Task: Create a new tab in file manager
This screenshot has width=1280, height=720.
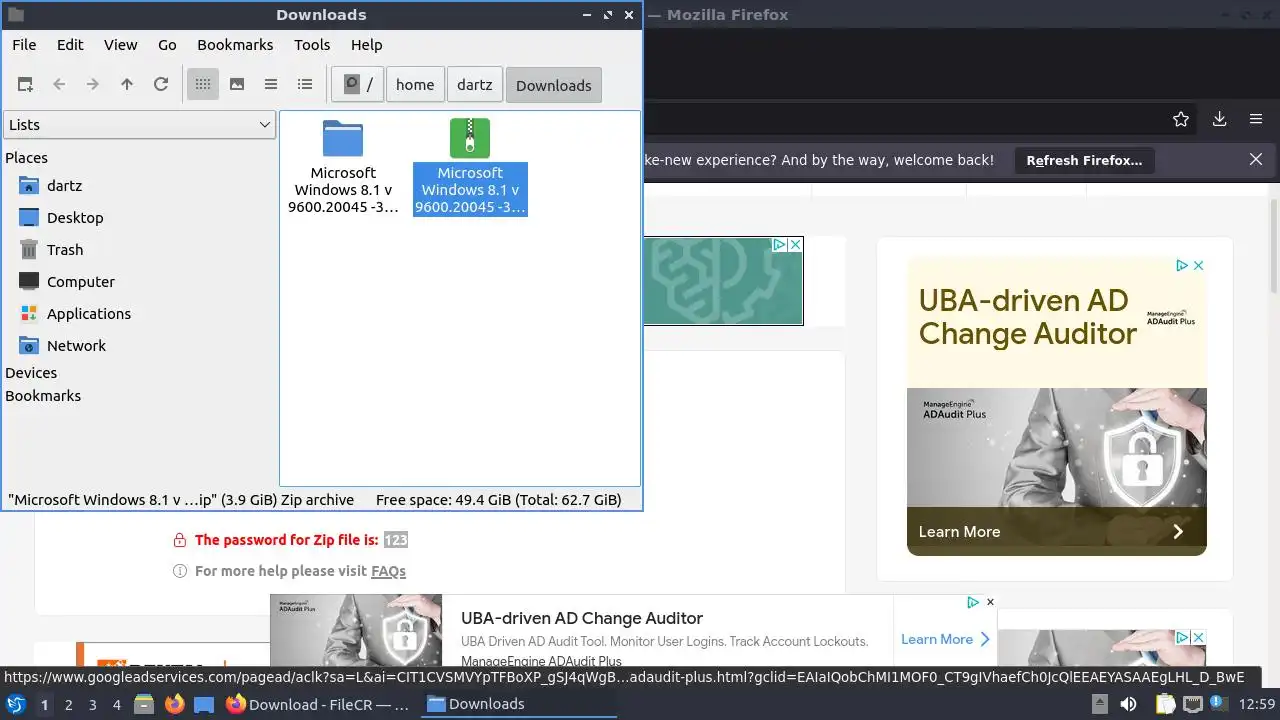Action: pos(25,85)
